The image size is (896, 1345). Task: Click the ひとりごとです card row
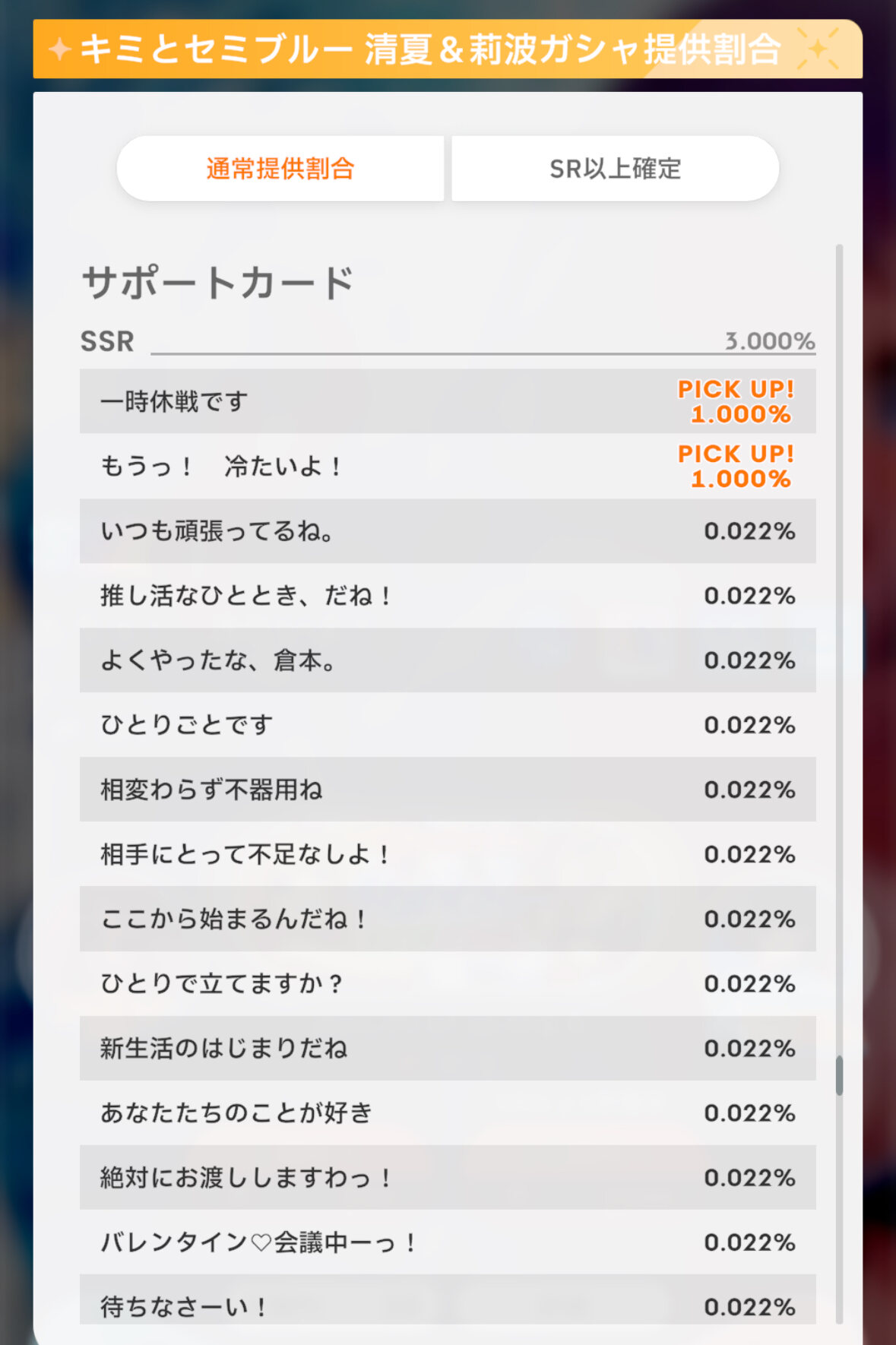pos(448,724)
